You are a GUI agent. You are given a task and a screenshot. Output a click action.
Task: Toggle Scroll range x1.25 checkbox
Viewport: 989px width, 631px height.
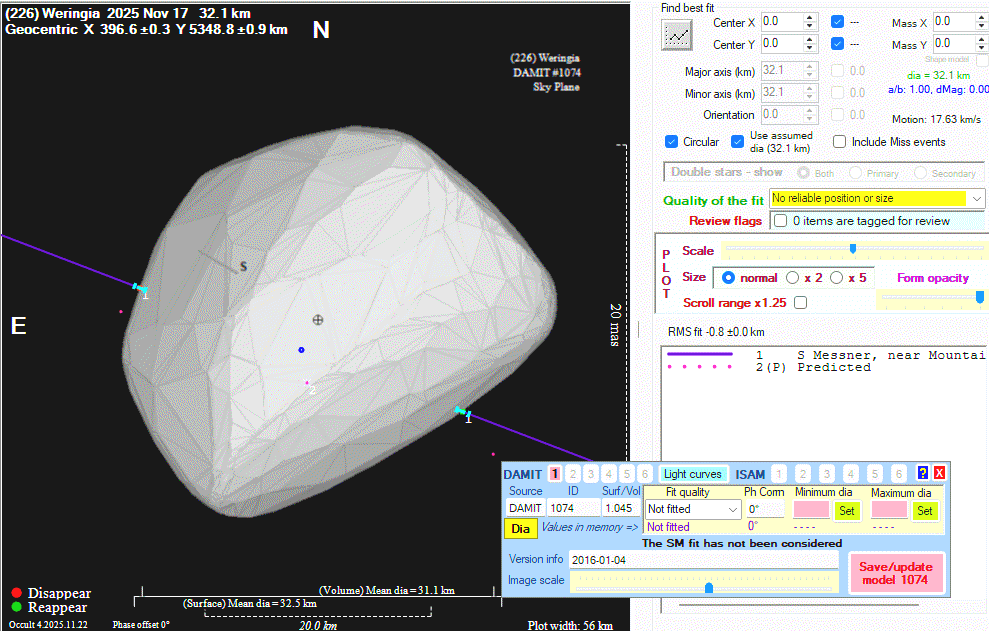800,302
